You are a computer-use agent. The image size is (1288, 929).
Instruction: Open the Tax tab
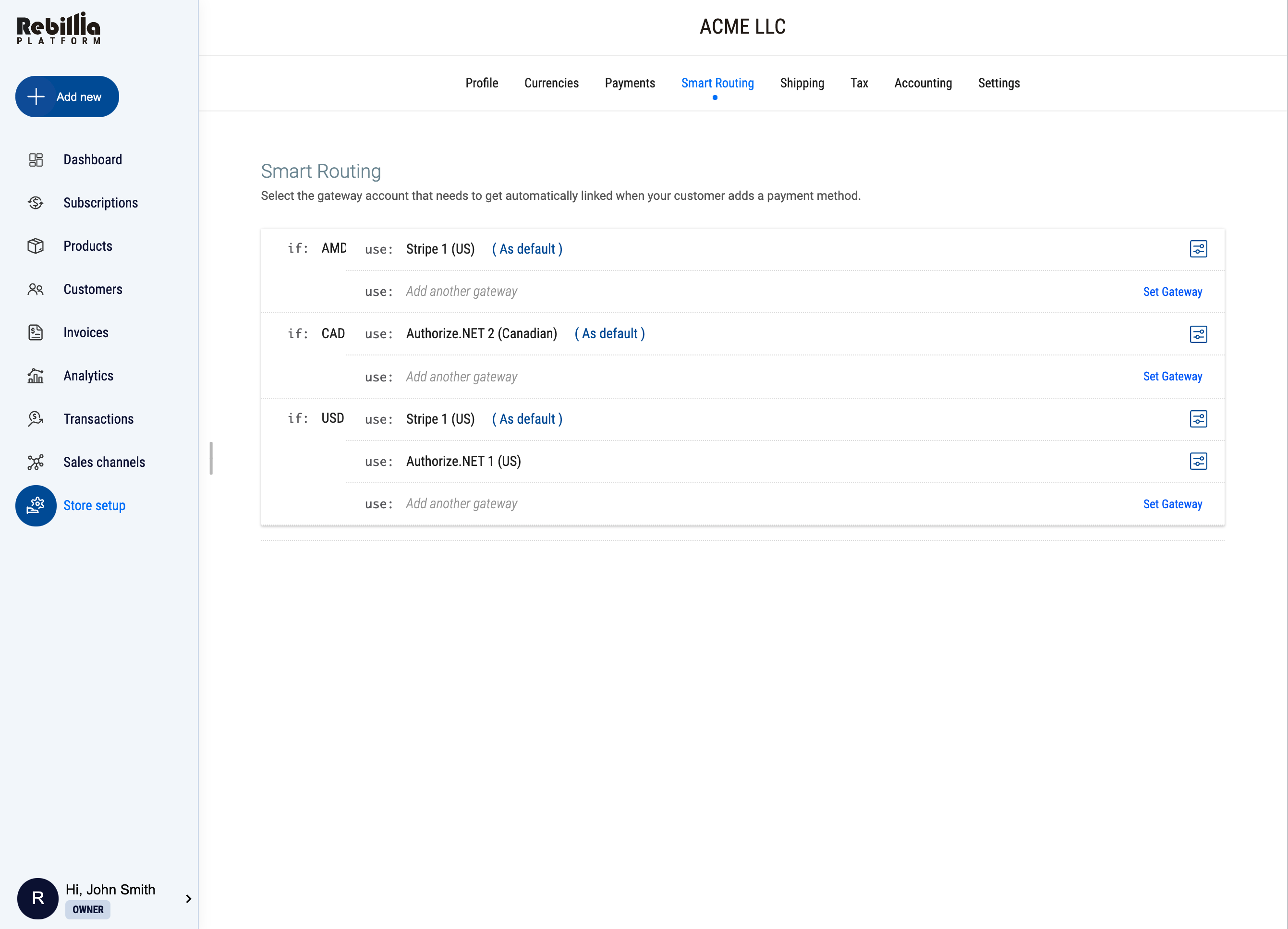[859, 83]
